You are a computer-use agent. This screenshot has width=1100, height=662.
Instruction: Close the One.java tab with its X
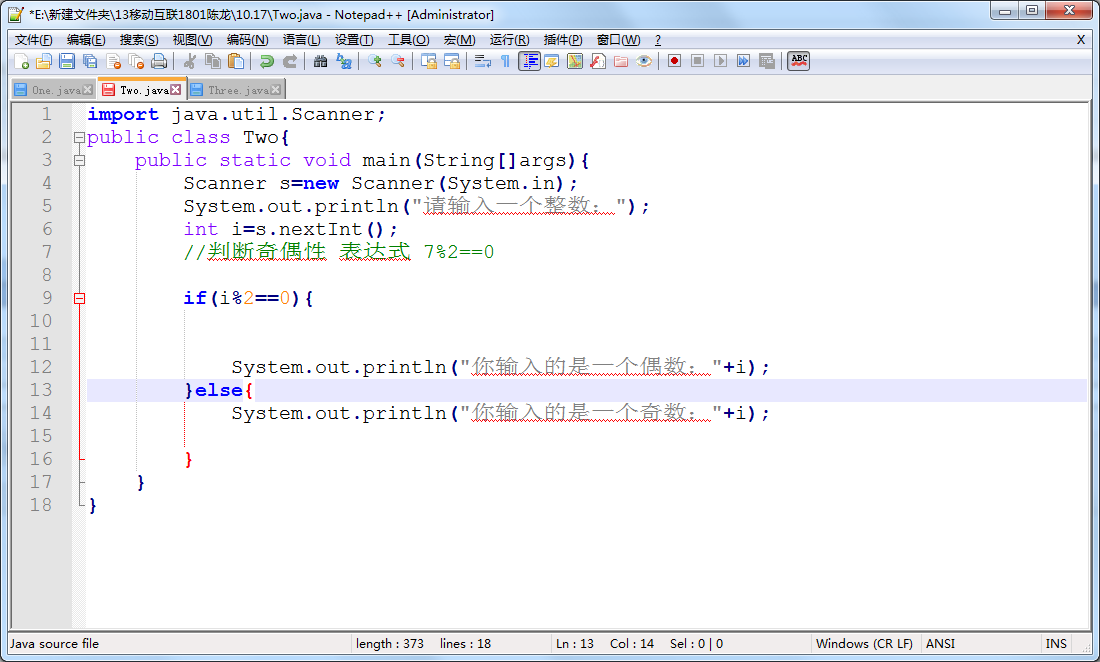(88, 90)
